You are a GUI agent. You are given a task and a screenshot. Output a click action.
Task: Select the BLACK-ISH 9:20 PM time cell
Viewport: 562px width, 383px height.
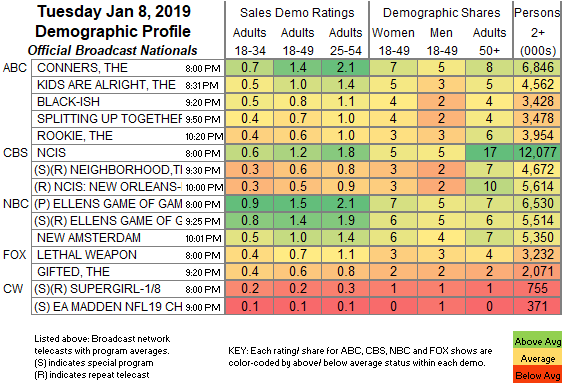pos(203,102)
